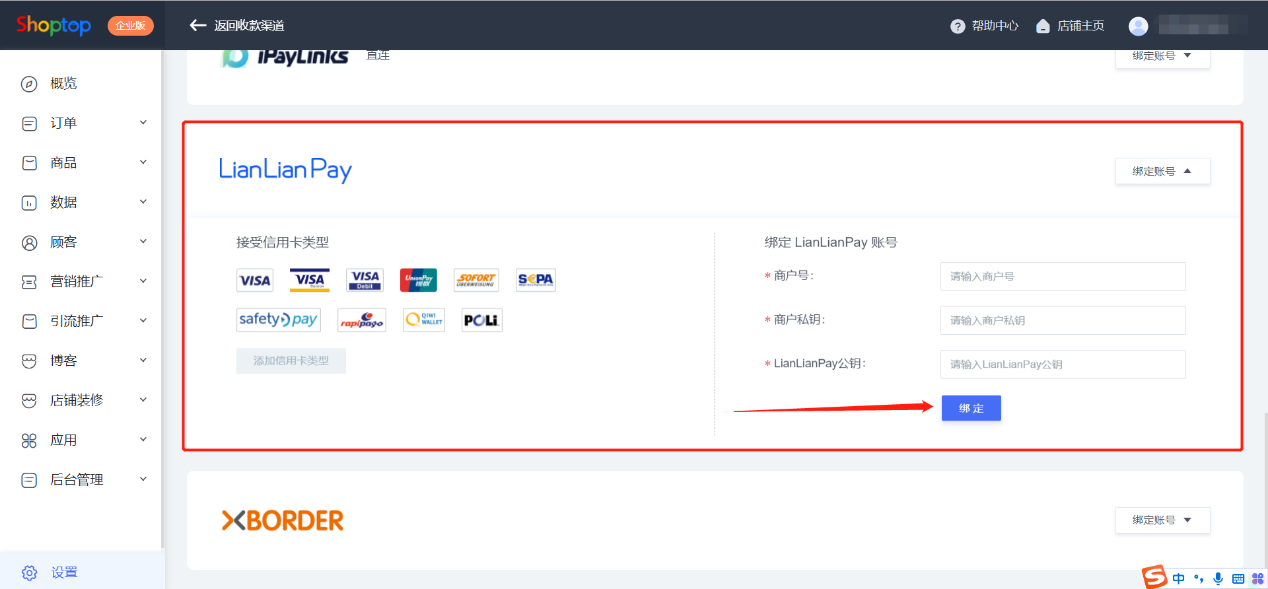Click the 设置 settings gear icon
1268x589 pixels.
coord(30,573)
